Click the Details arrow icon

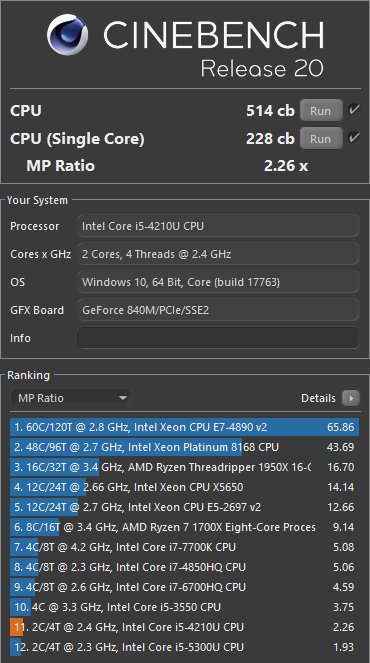351,398
